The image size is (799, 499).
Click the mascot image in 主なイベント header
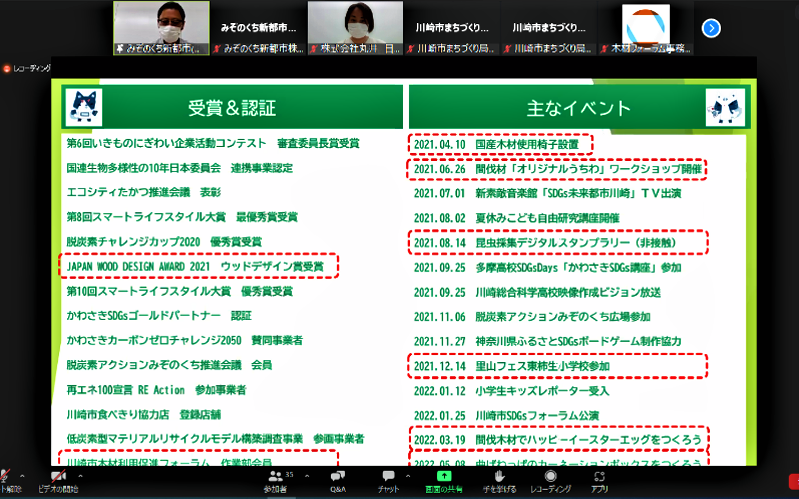tap(725, 108)
